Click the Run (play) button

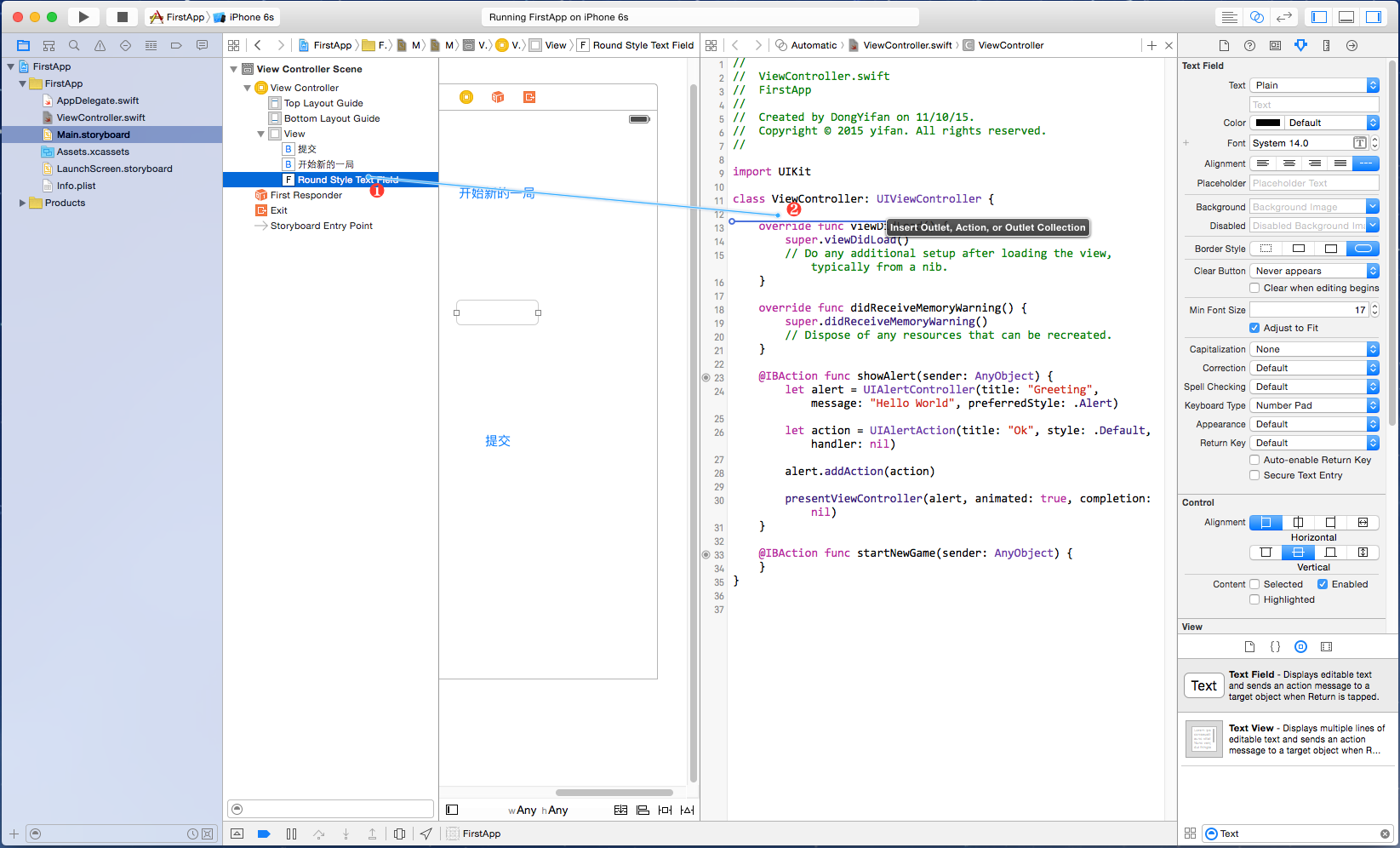pyautogui.click(x=83, y=17)
